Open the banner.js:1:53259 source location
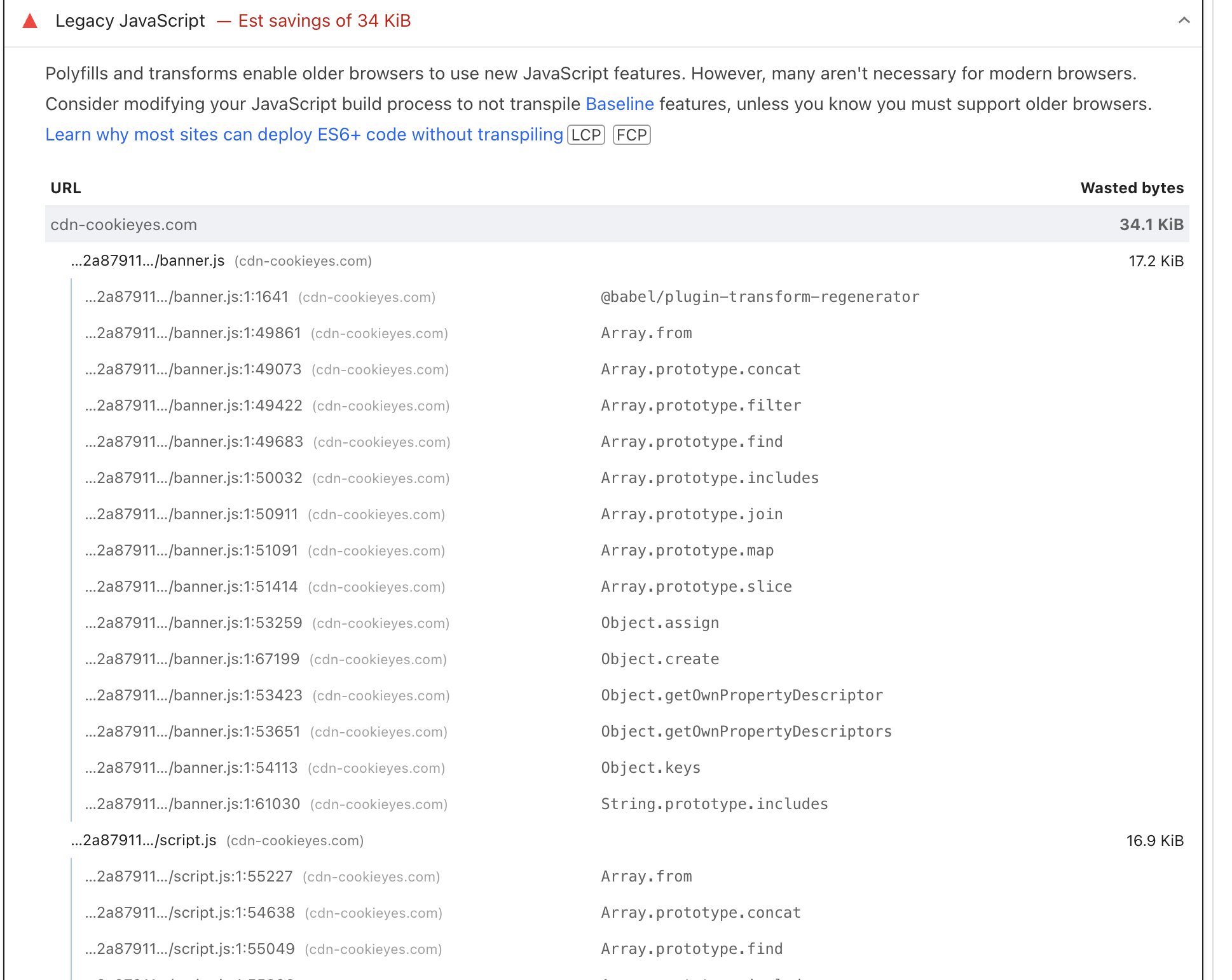Viewport: 1232px width, 980px height. pos(194,623)
